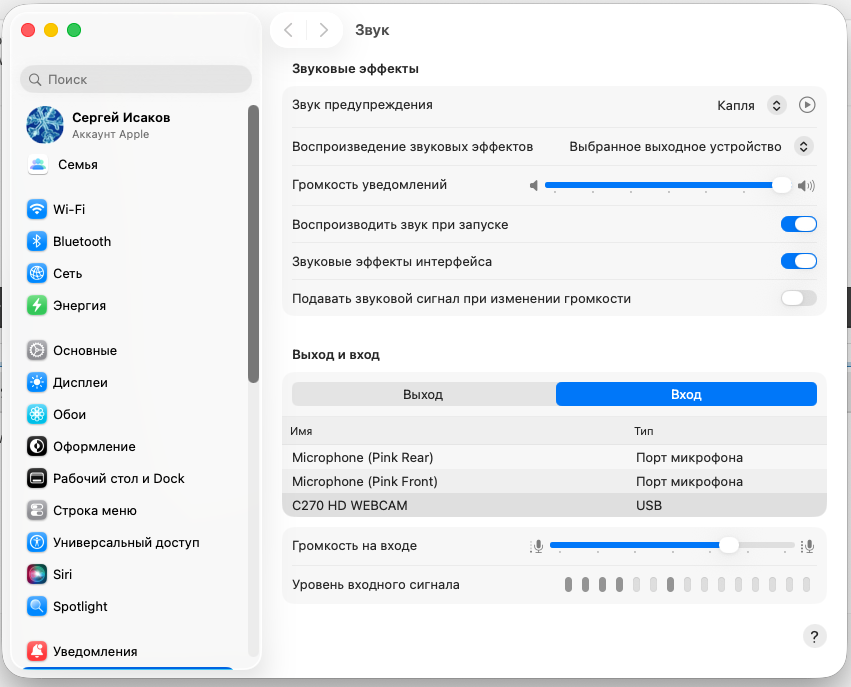Click the Имя column header
This screenshot has height=687, width=851.
coord(301,431)
